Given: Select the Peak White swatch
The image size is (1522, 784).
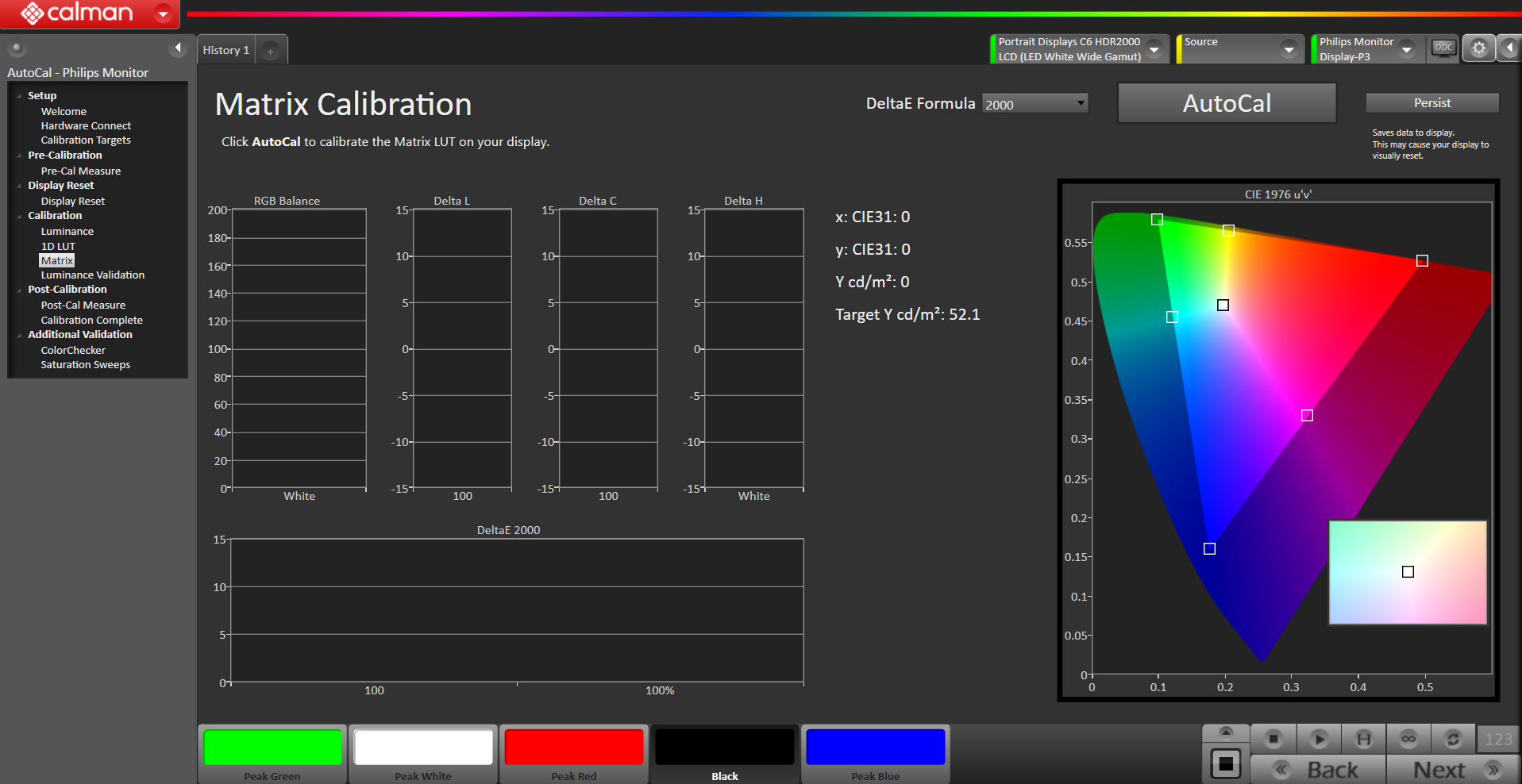Looking at the screenshot, I should (x=423, y=755).
